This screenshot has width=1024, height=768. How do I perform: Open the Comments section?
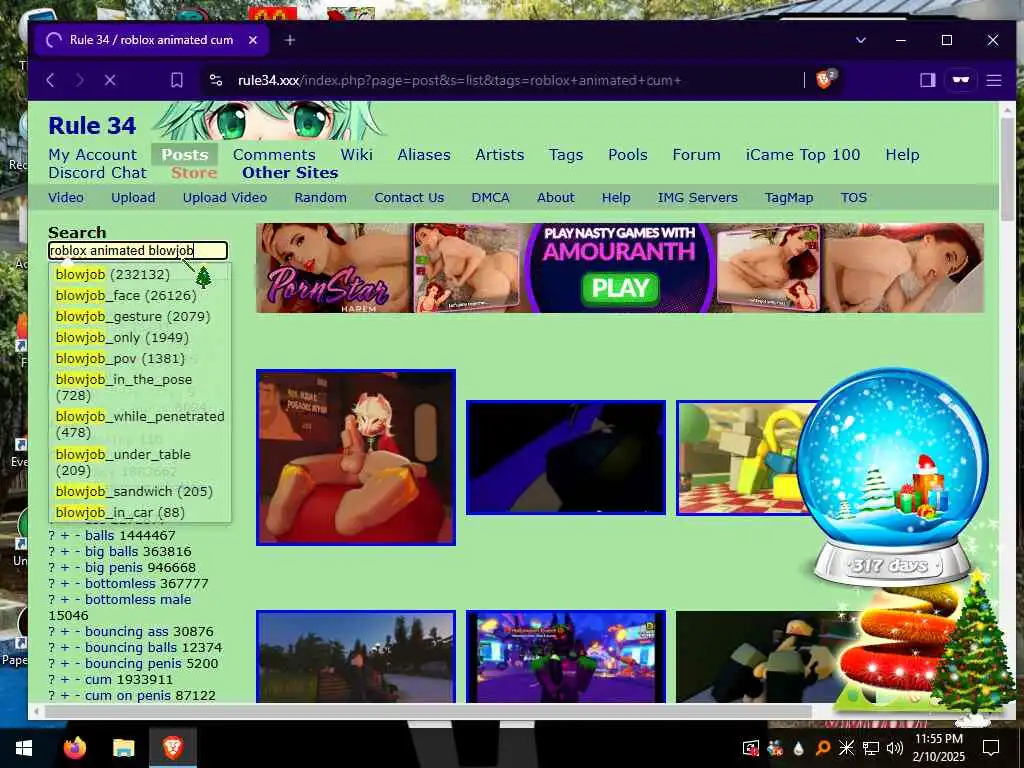[274, 155]
